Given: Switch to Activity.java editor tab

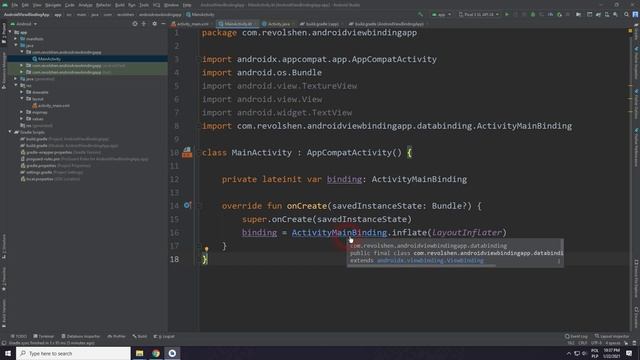Looking at the screenshot, I should tap(278, 24).
